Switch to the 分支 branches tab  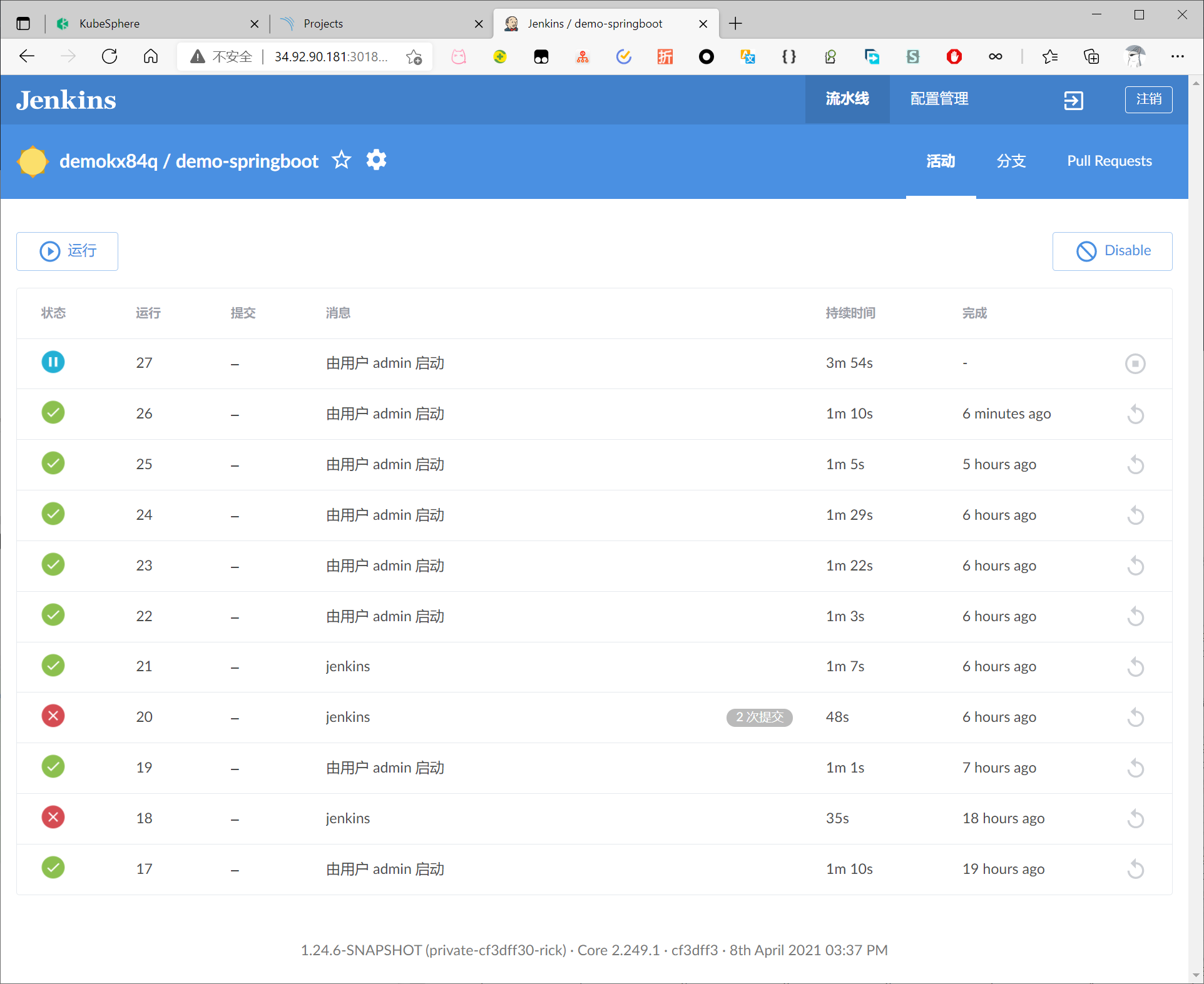pos(1011,161)
